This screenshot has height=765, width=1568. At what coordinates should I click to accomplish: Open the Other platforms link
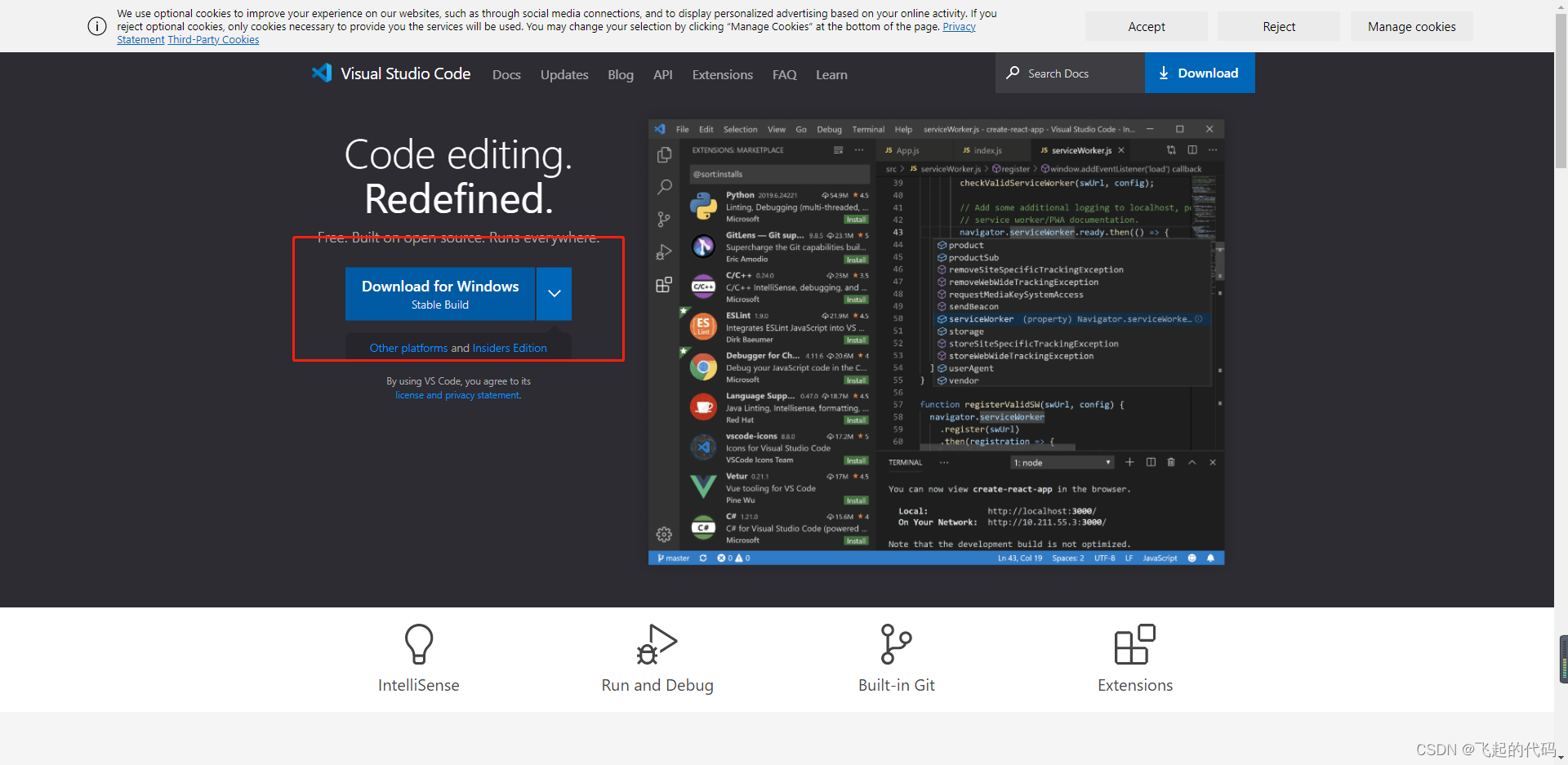pyautogui.click(x=408, y=348)
